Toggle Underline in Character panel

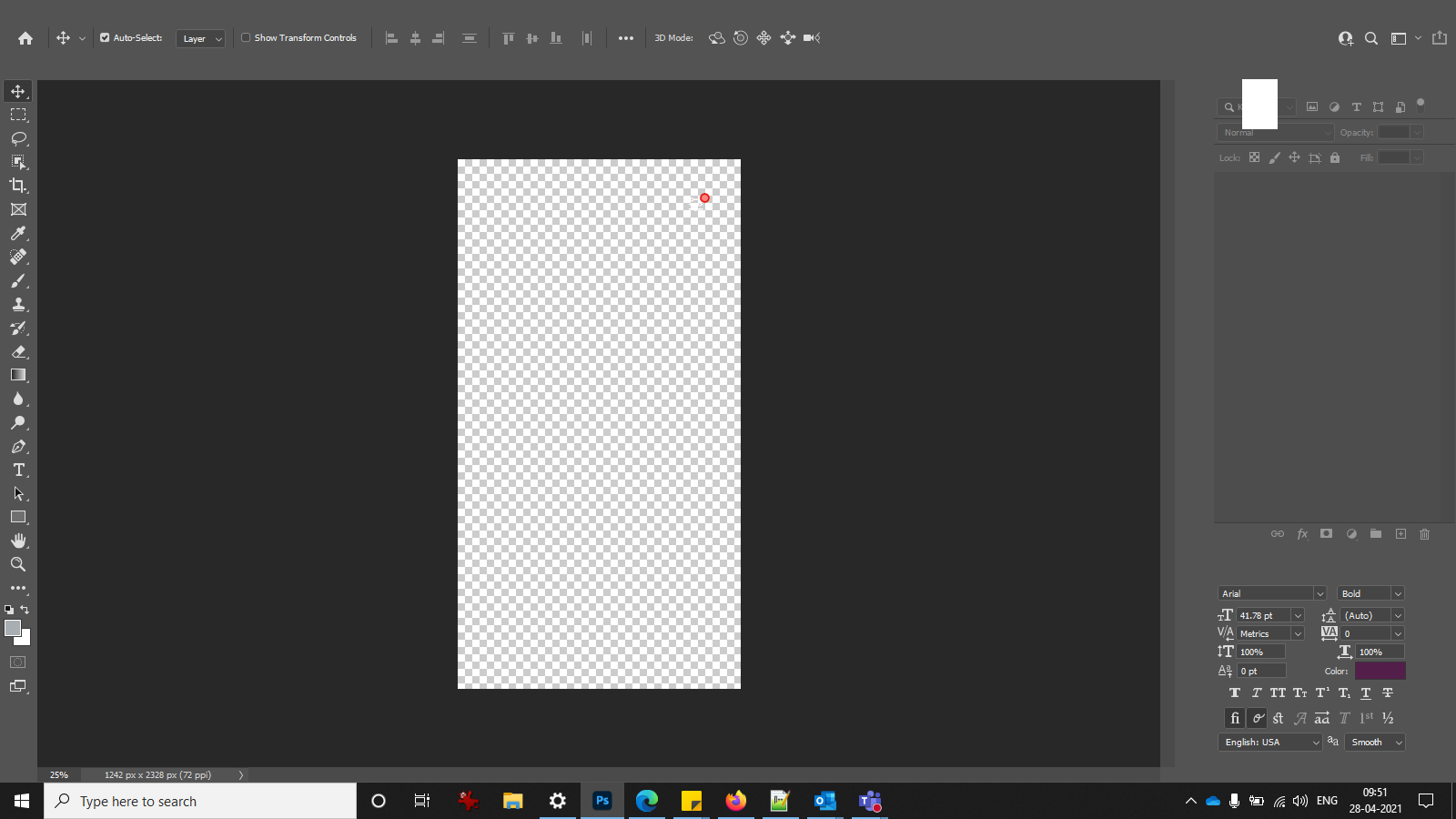coord(1366,693)
